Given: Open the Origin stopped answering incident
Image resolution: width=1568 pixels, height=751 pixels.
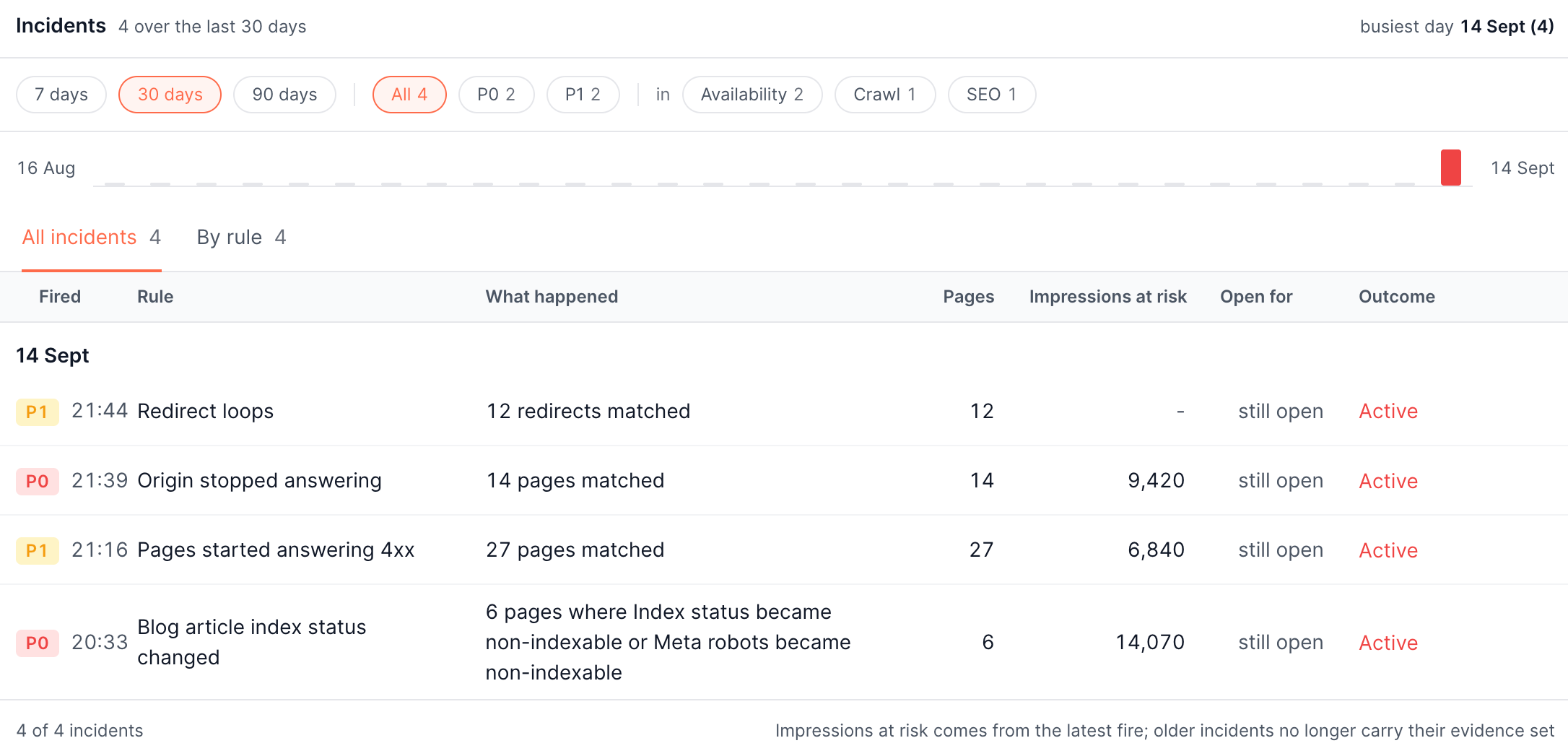Looking at the screenshot, I should coord(784,480).
